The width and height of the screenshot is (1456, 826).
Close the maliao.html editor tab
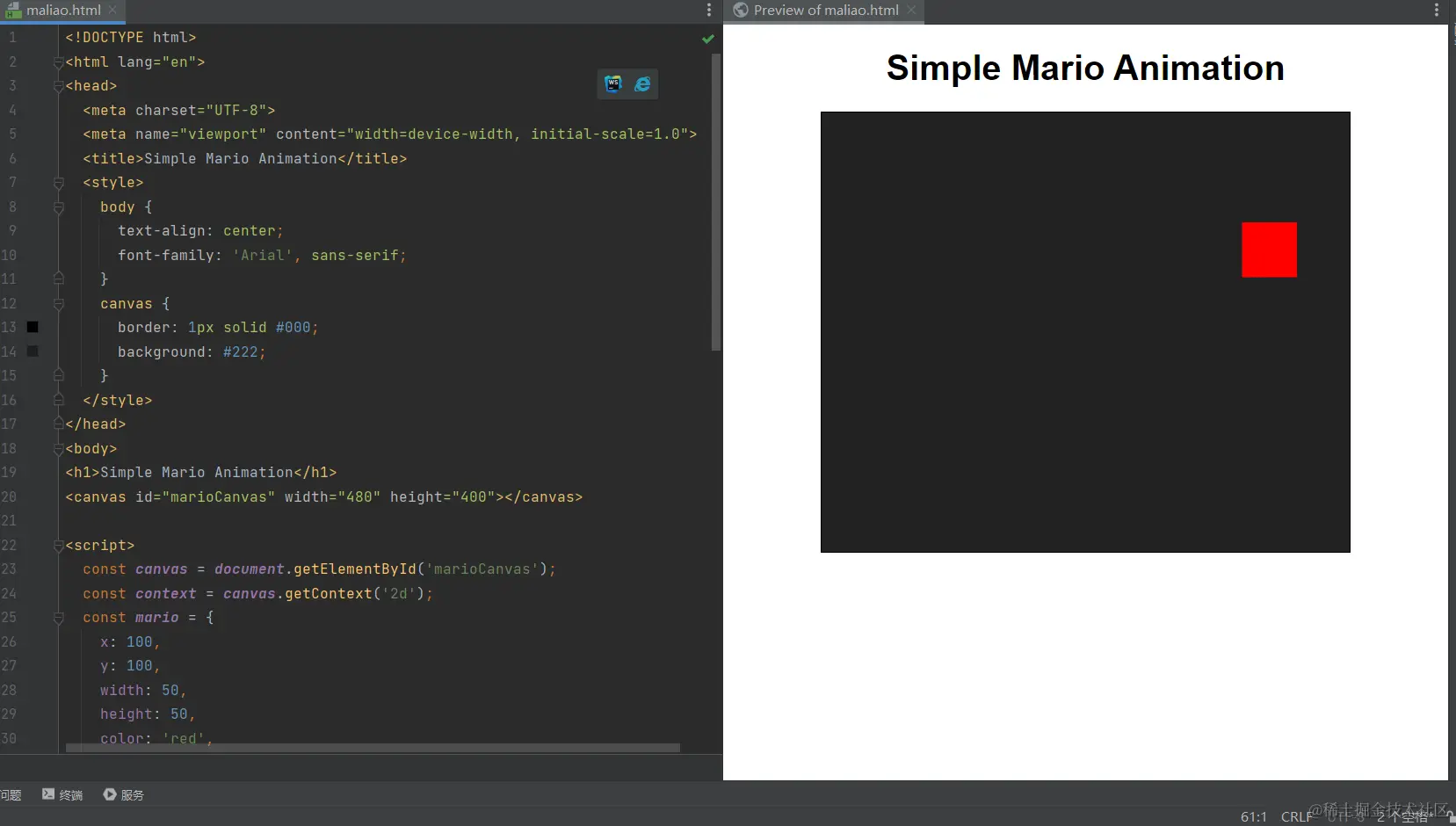(x=112, y=10)
